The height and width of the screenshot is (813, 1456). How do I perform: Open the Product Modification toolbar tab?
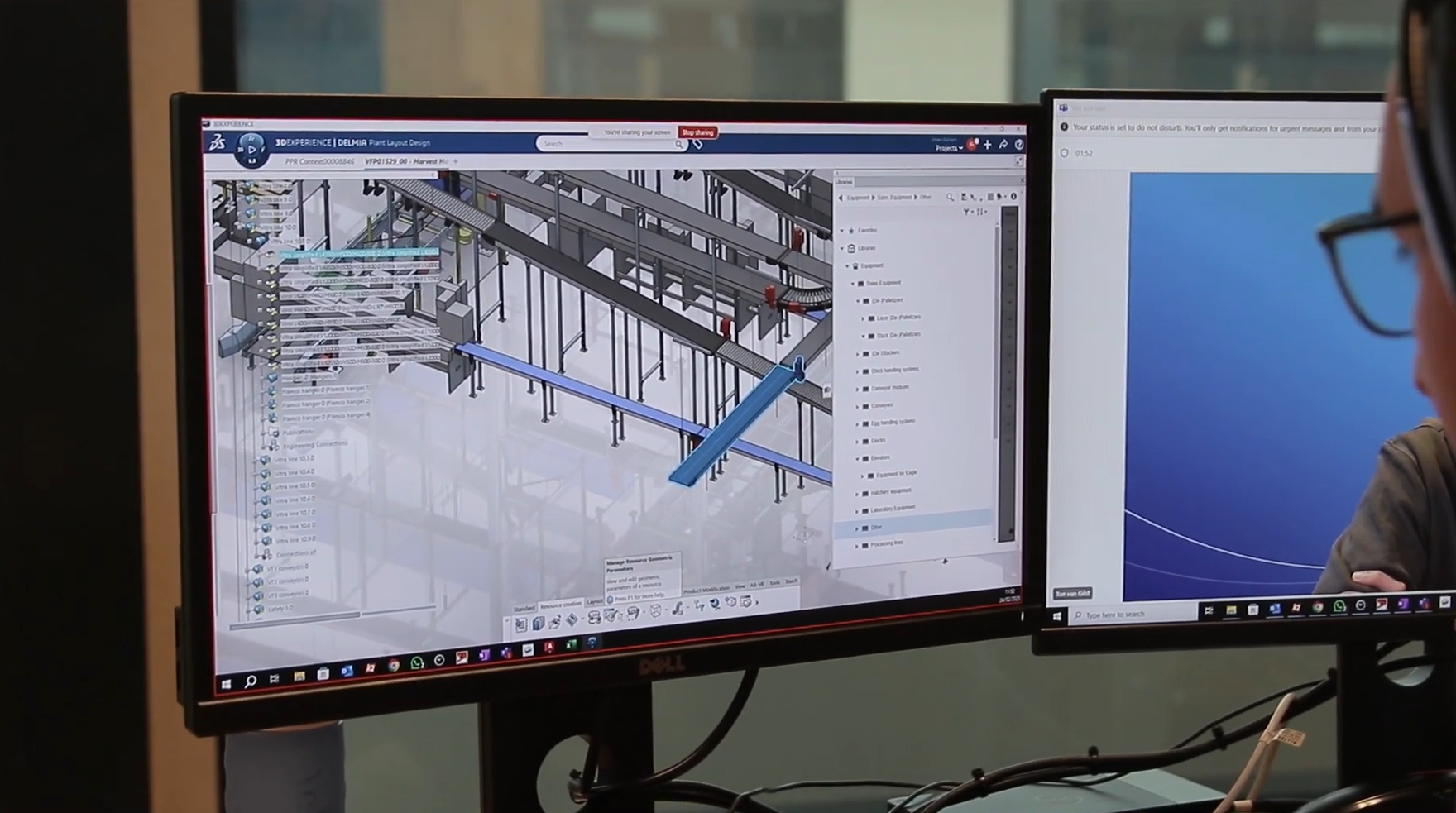click(x=706, y=589)
